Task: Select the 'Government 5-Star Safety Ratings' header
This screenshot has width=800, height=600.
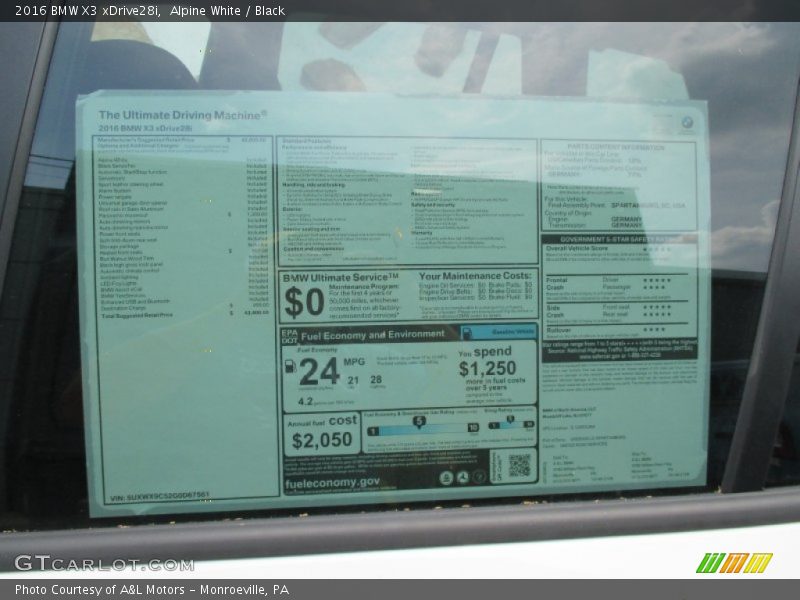Action: click(x=620, y=239)
